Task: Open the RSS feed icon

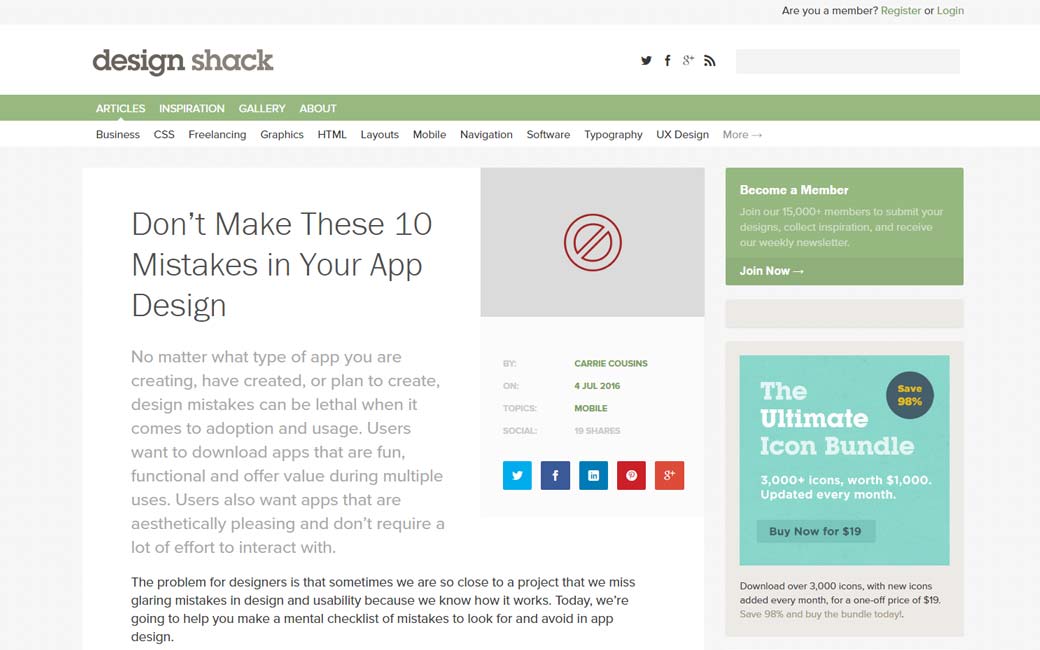Action: point(709,61)
